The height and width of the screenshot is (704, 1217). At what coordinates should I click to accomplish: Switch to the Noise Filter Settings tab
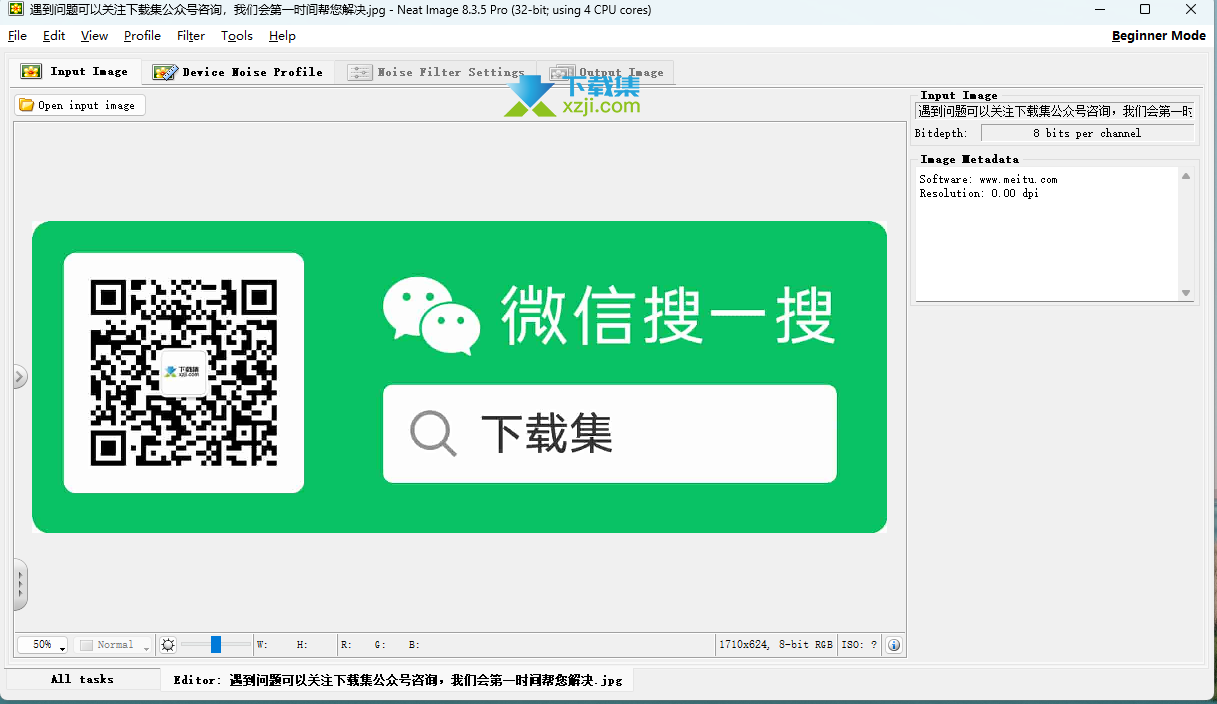435,72
